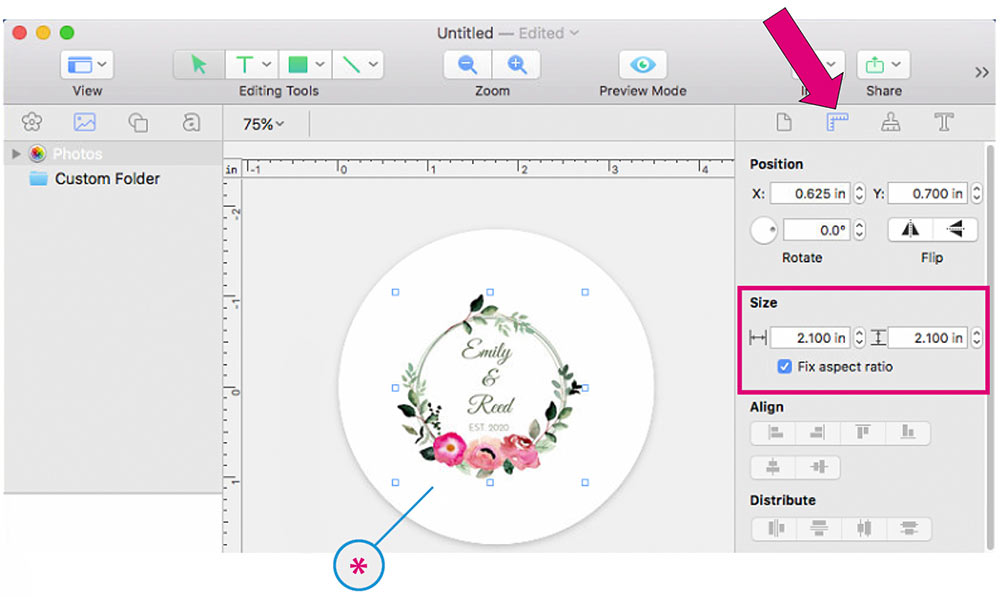The height and width of the screenshot is (597, 1000).
Task: Increase X position with stepper up arrow
Action: pos(859,188)
